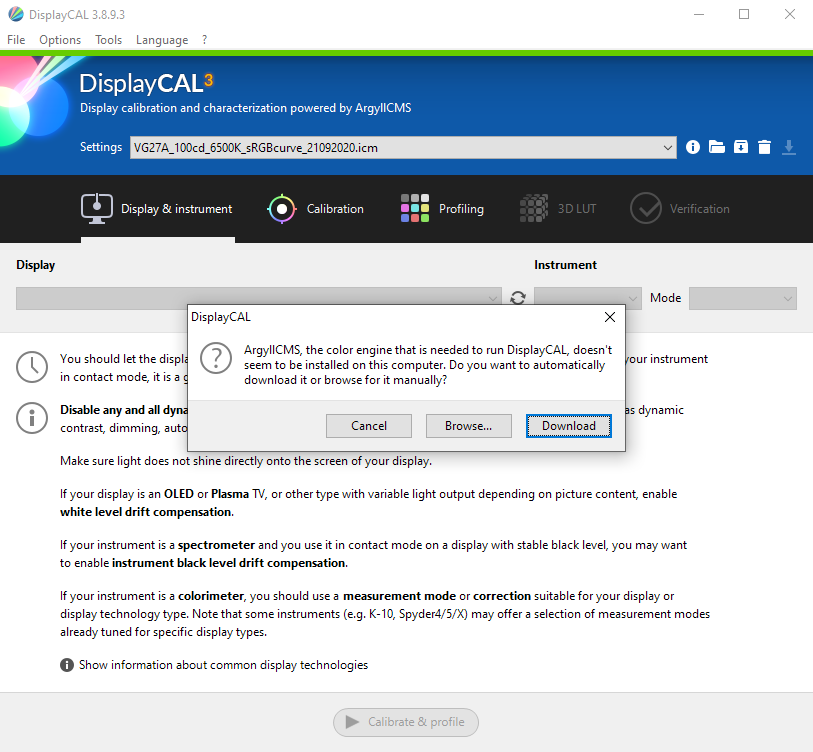Open the Mode dropdown
813x752 pixels.
coord(742,298)
